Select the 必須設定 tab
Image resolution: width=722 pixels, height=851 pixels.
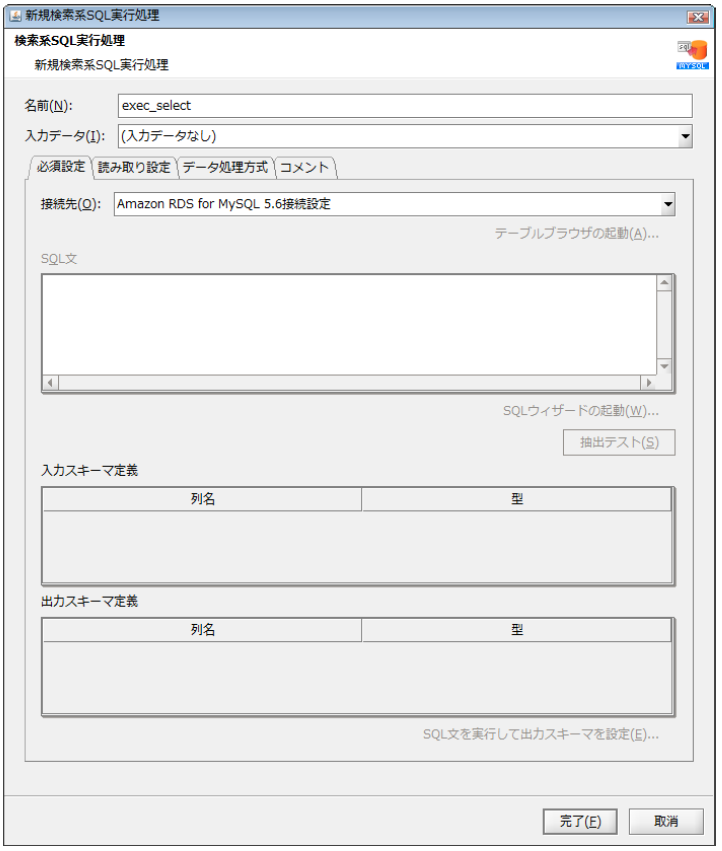[60, 167]
